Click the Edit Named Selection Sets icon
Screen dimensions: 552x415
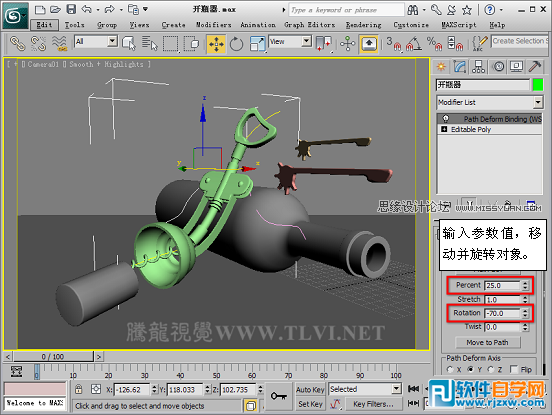479,44
